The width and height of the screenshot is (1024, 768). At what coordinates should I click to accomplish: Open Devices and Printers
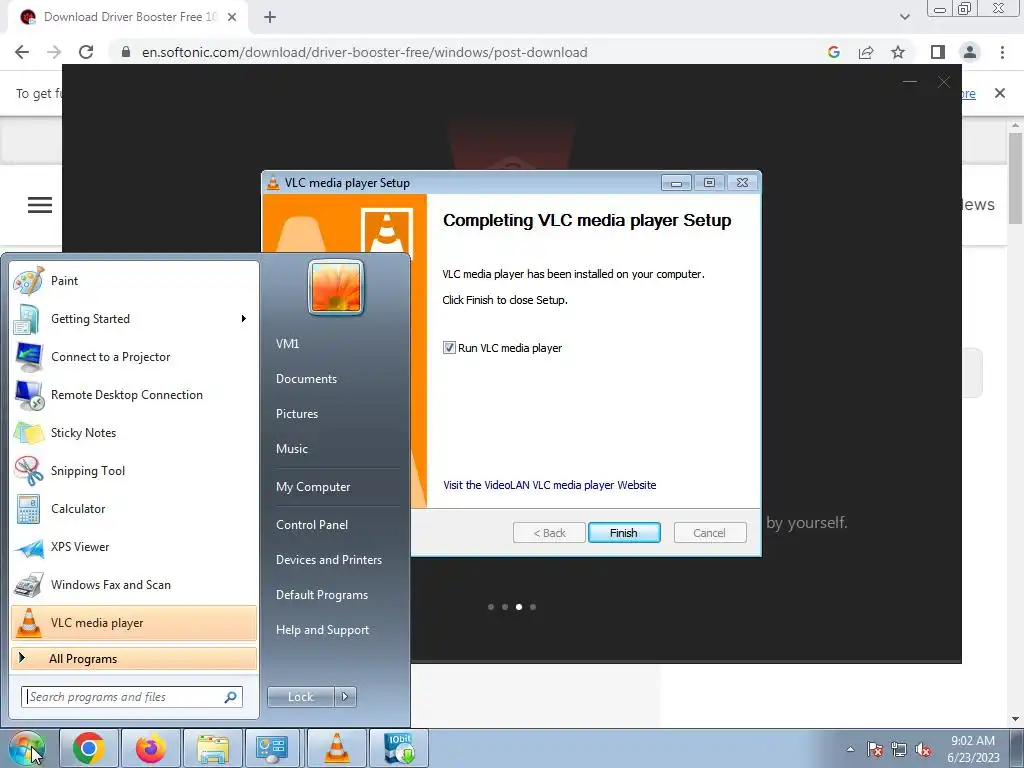point(329,560)
